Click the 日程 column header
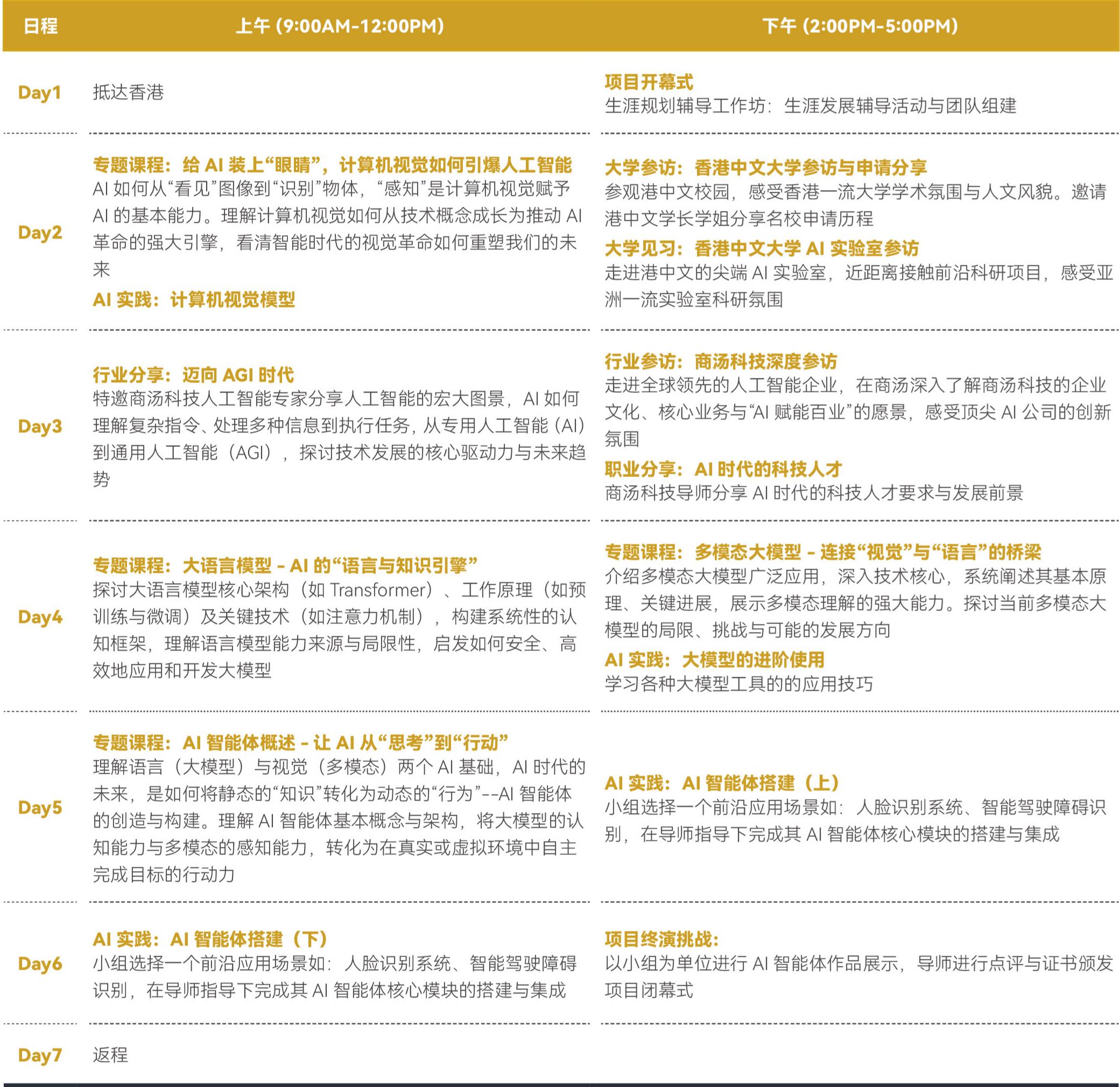 pyautogui.click(x=40, y=26)
